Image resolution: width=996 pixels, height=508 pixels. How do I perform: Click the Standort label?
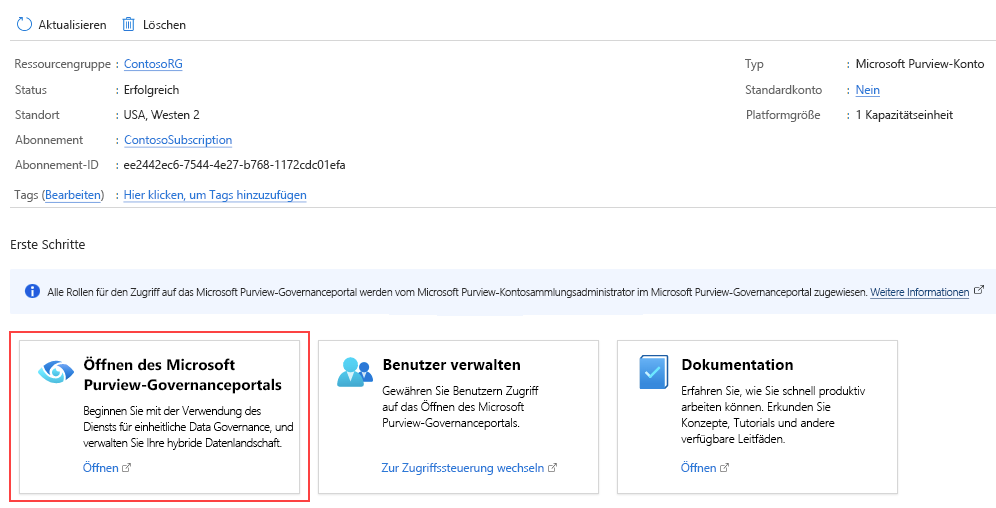click(x=37, y=115)
